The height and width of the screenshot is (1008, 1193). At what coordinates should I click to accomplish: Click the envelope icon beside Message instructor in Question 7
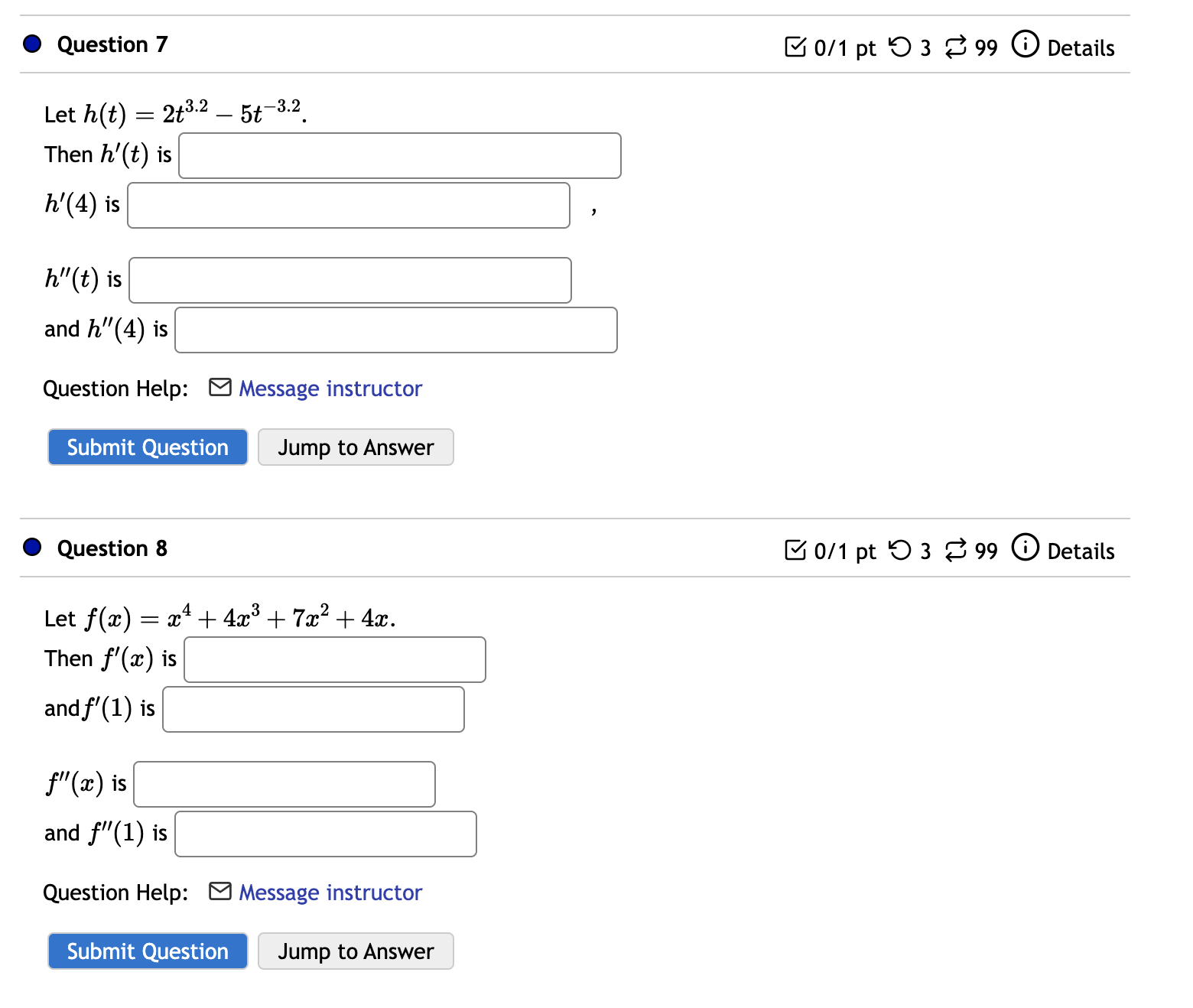click(219, 388)
